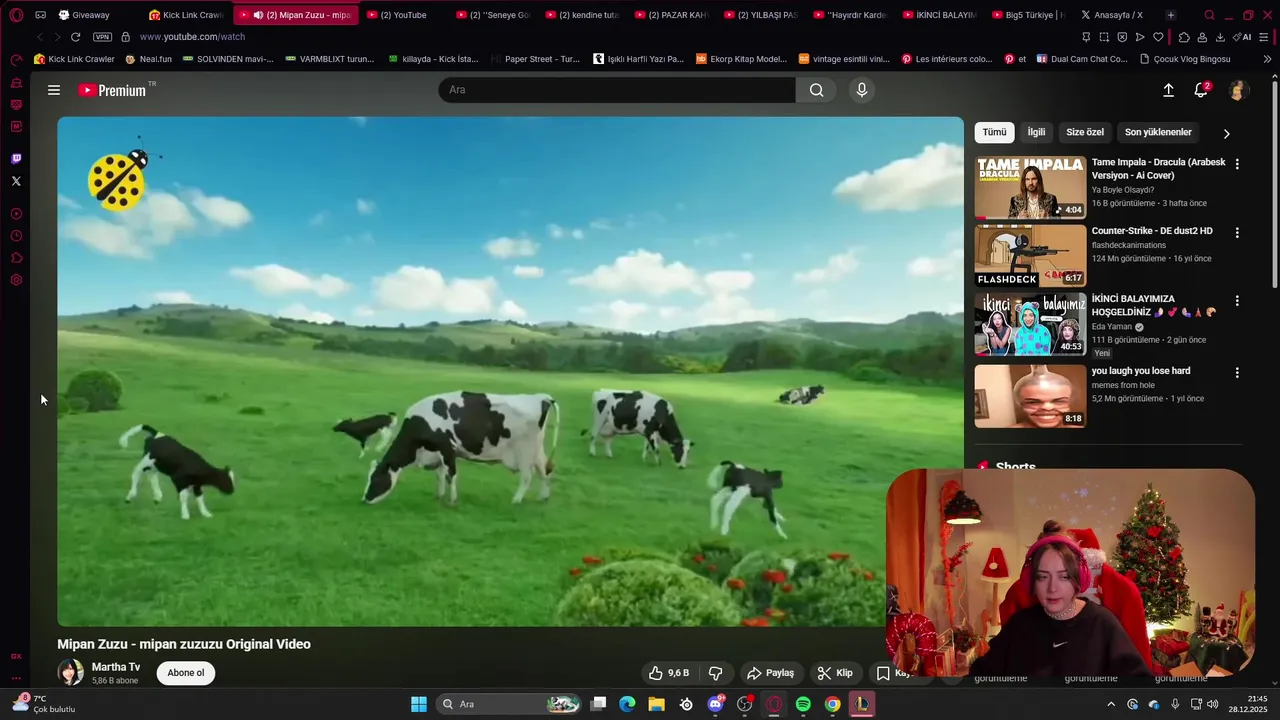
Task: Open Google Chrome from the taskbar
Action: click(x=832, y=704)
